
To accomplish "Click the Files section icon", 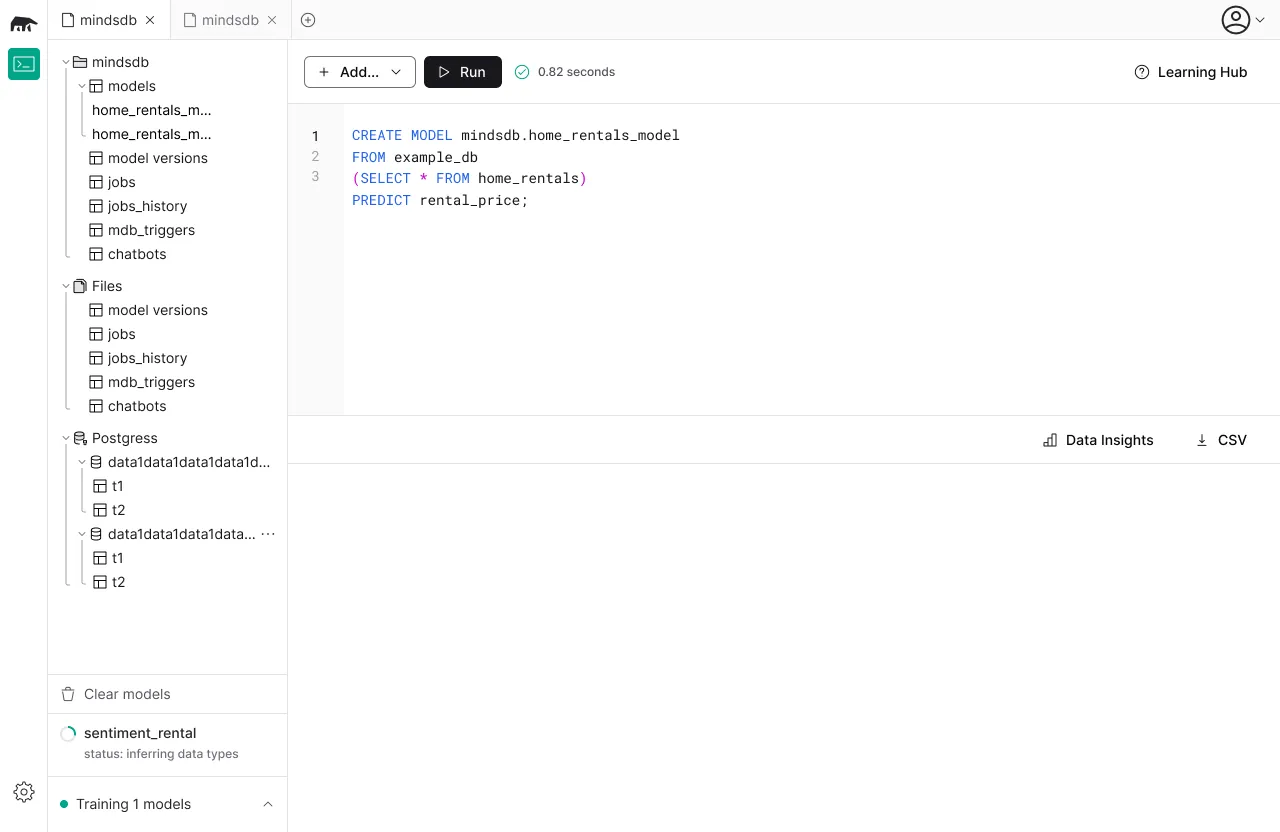I will click(x=81, y=286).
